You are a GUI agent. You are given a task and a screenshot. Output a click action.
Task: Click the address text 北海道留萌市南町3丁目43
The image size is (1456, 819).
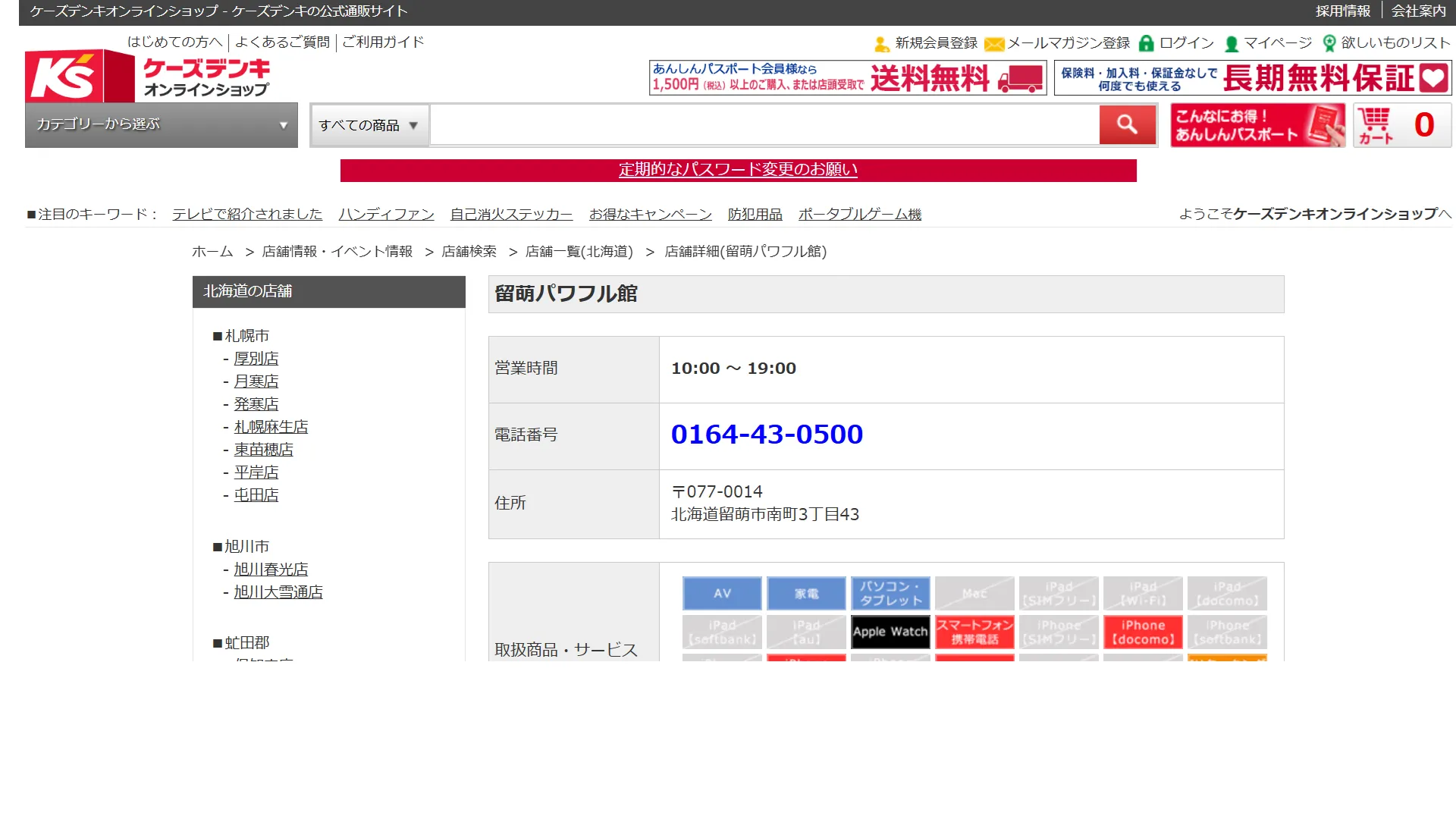tap(765, 515)
